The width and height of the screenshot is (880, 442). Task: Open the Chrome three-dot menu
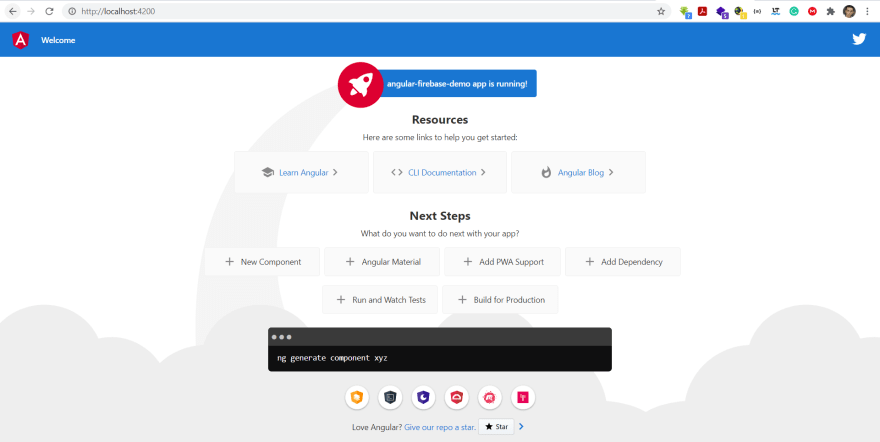coord(868,11)
